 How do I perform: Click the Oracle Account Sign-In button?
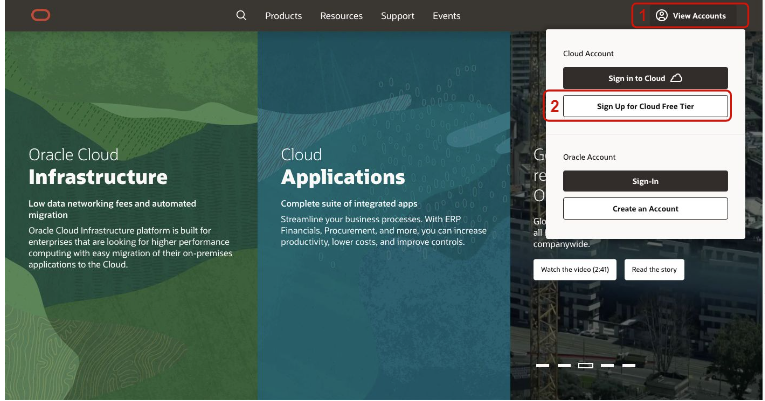(x=645, y=181)
